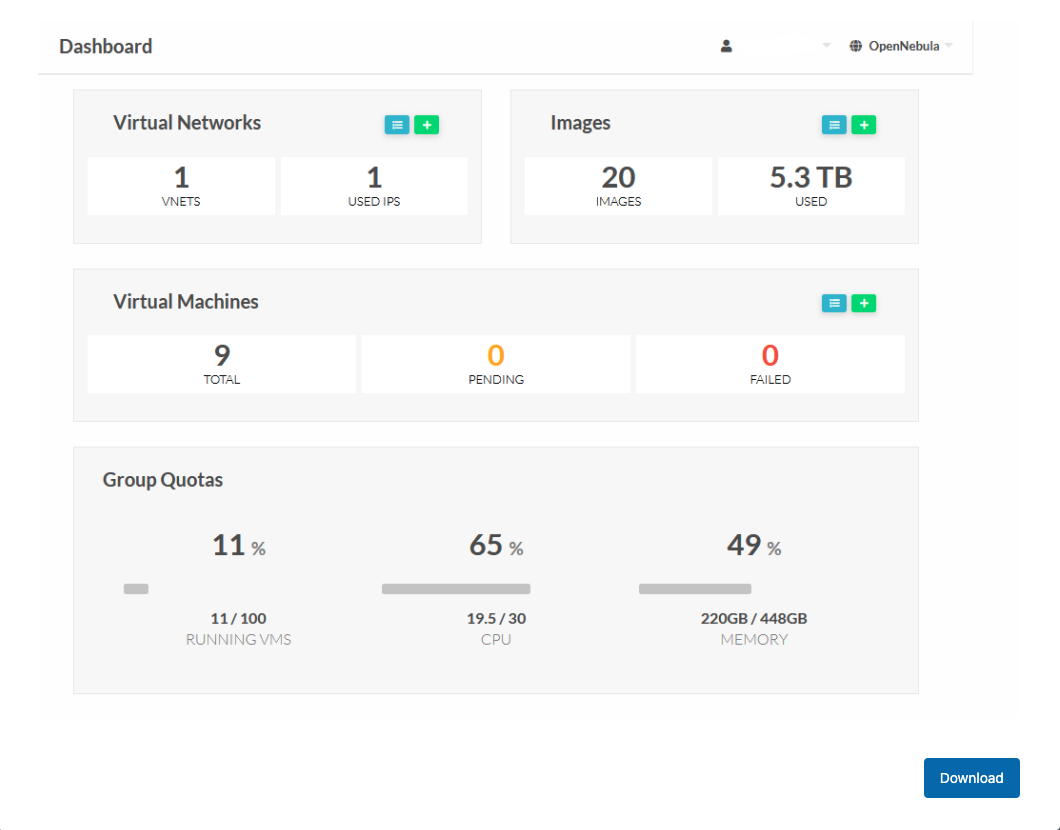Select the PENDING counter showing 0
Viewport: 1060px width, 830px height.
tap(495, 363)
